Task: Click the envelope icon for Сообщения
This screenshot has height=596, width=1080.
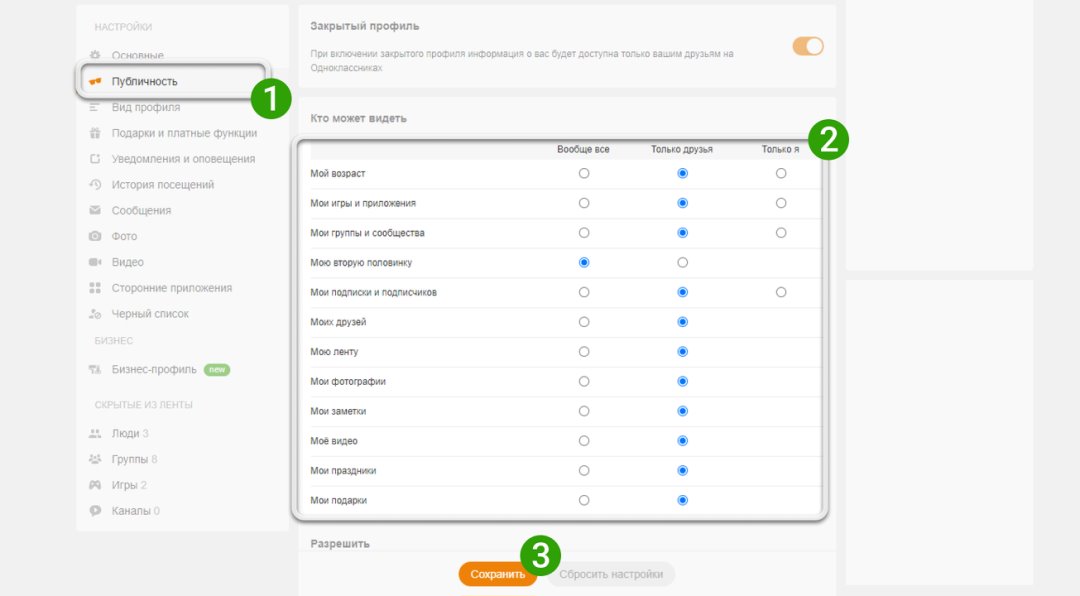Action: tap(95, 211)
